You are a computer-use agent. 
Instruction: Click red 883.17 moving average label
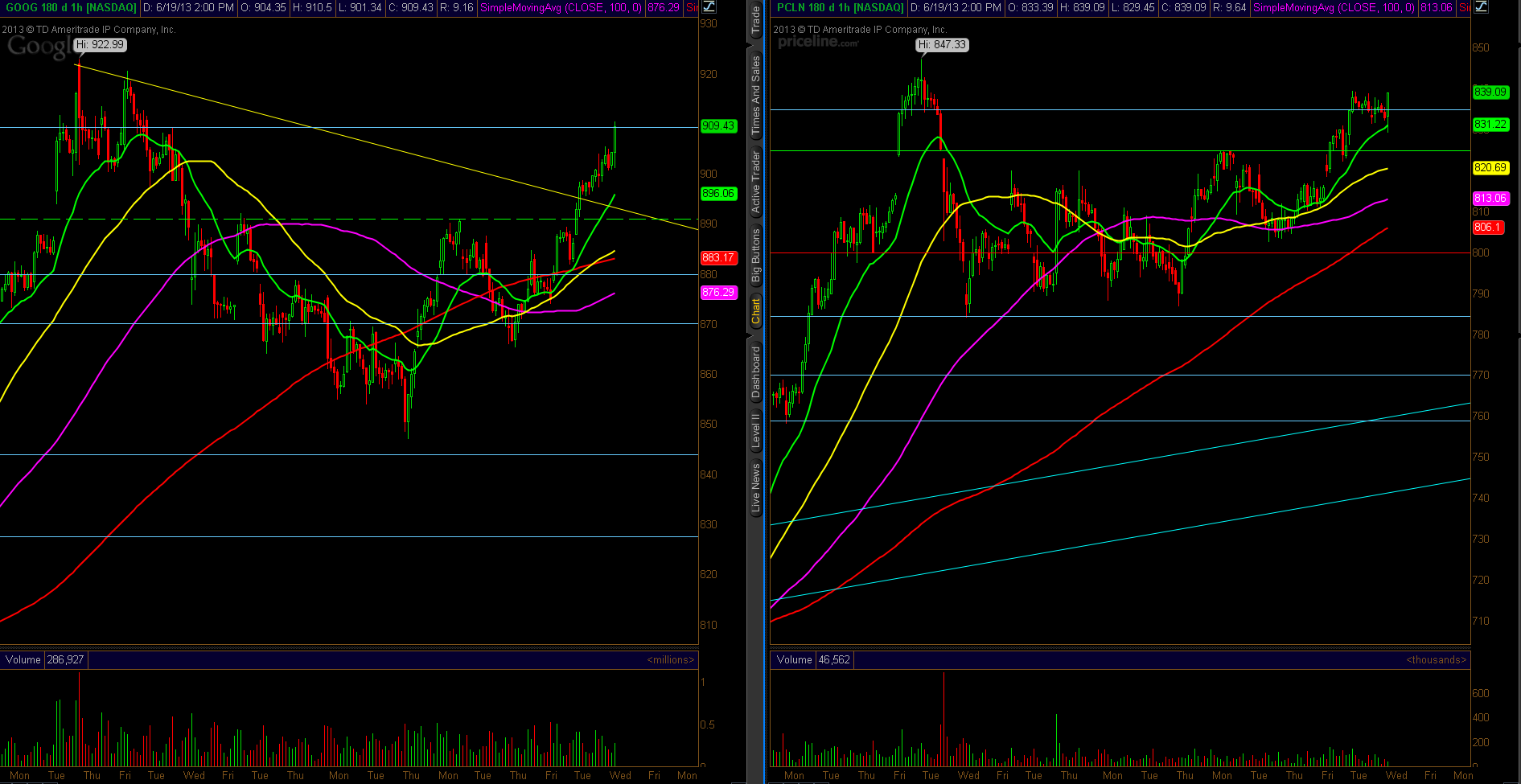(x=718, y=258)
